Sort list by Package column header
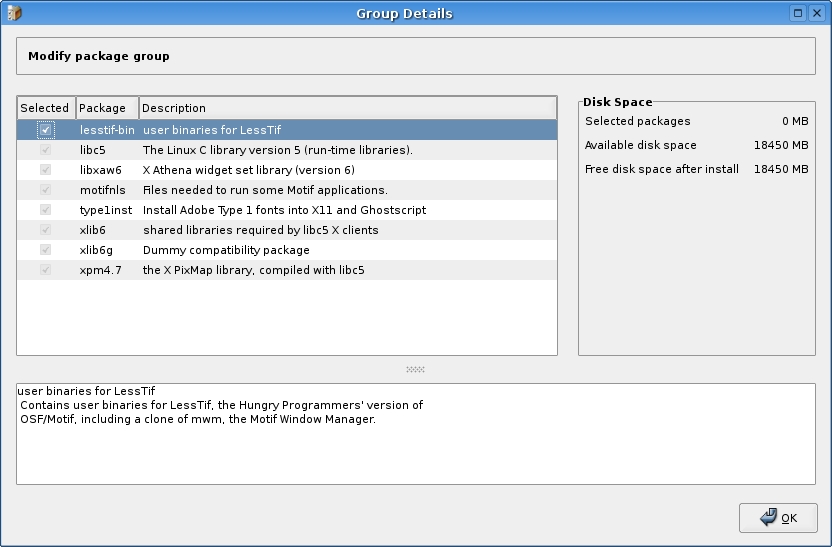 click(106, 108)
